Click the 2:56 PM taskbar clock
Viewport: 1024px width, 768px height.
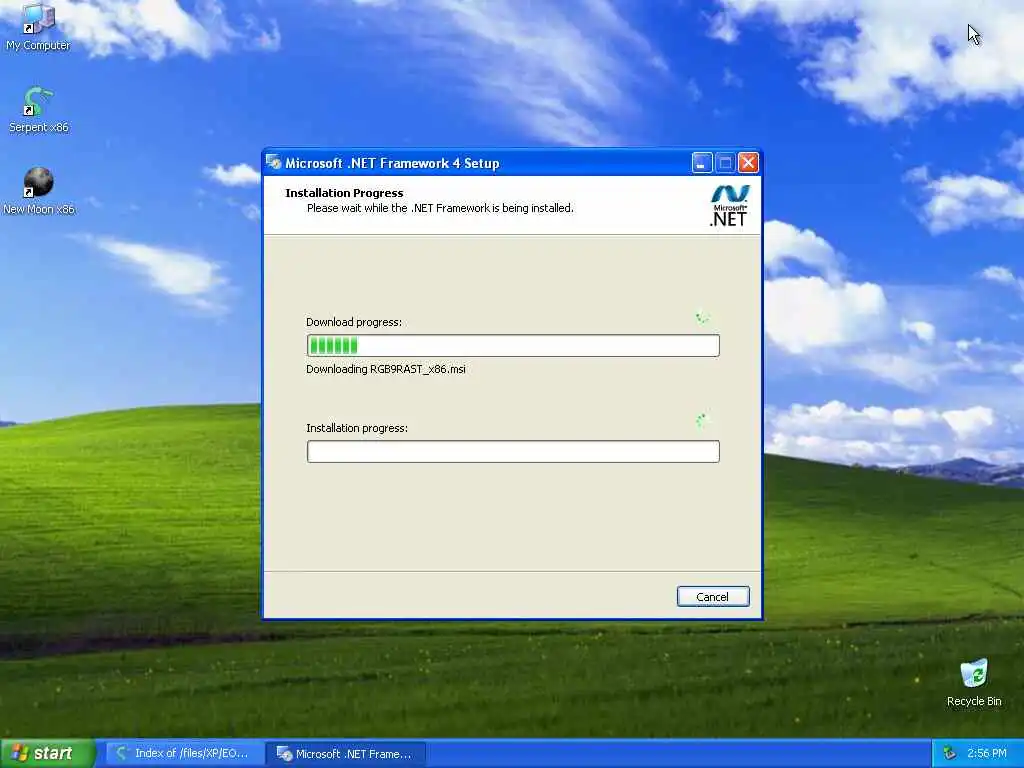click(987, 753)
